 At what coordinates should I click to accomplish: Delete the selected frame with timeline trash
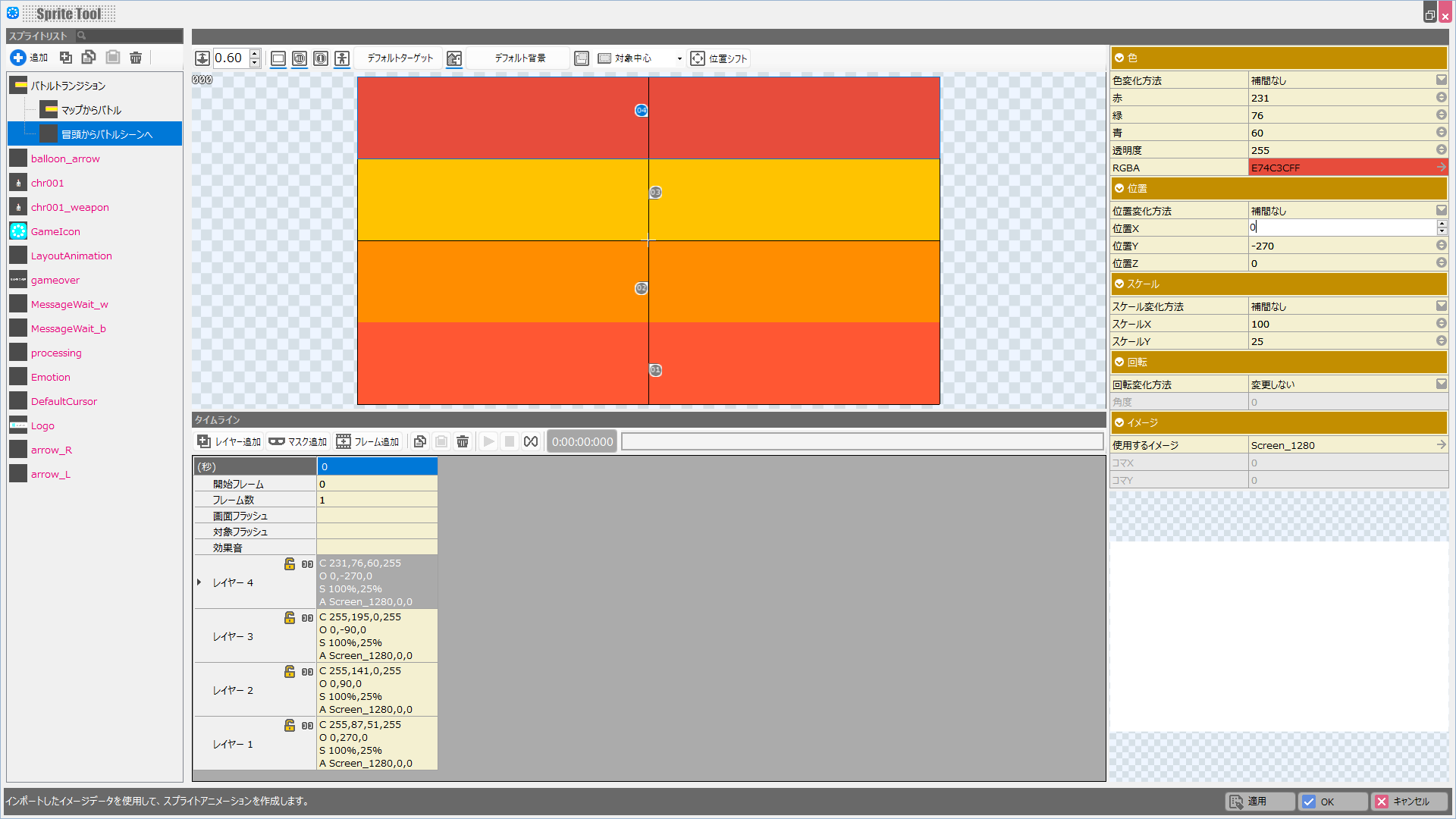tap(463, 441)
